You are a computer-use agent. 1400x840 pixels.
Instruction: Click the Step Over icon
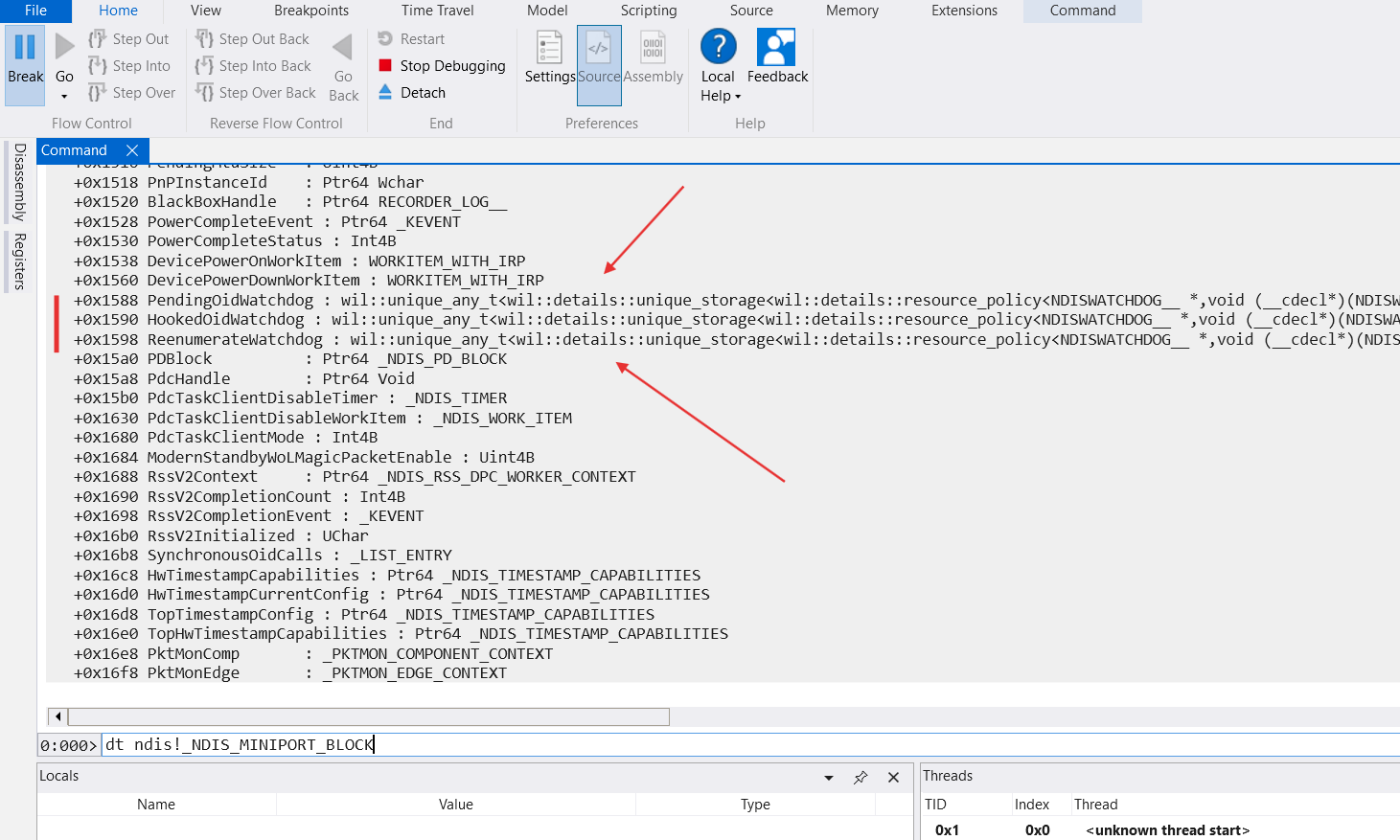98,93
